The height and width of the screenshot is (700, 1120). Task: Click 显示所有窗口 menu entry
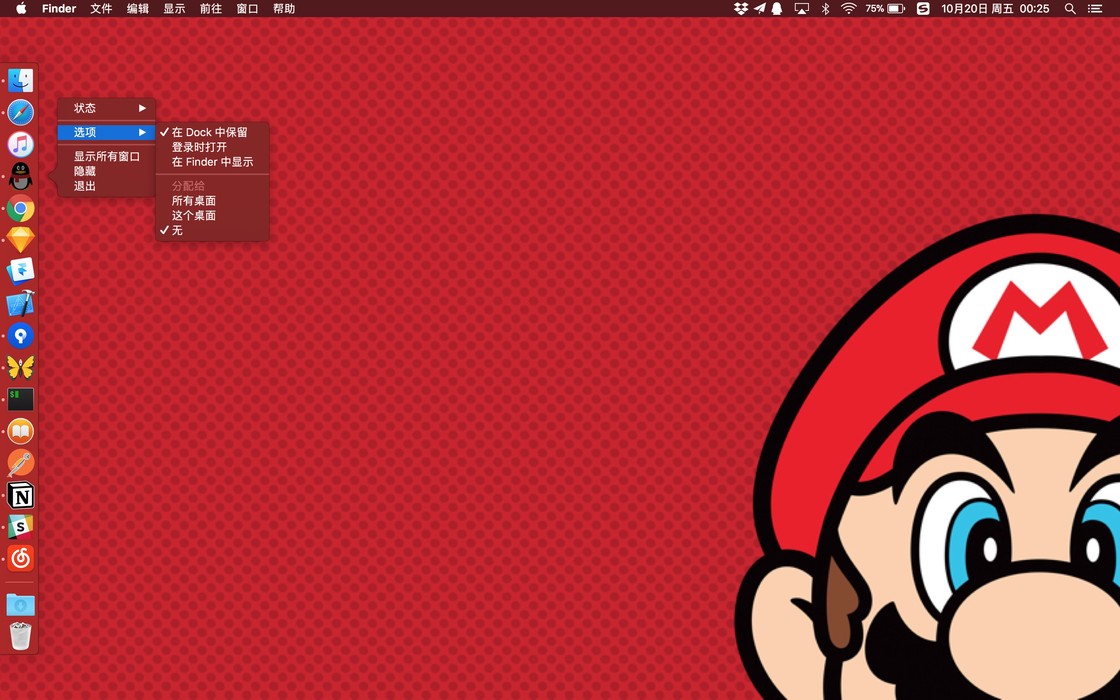107,157
